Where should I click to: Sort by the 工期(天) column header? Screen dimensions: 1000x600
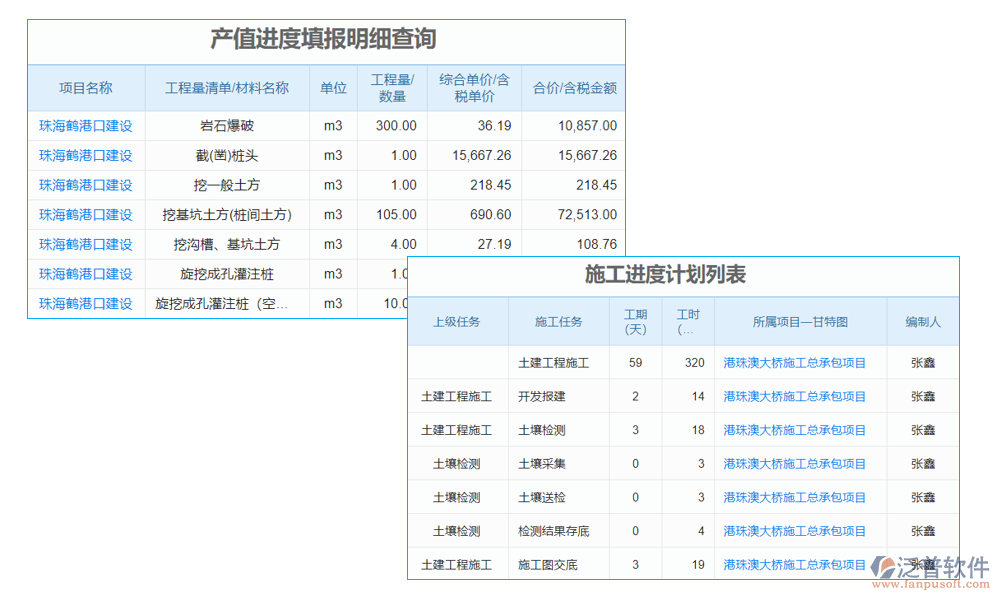pos(636,320)
